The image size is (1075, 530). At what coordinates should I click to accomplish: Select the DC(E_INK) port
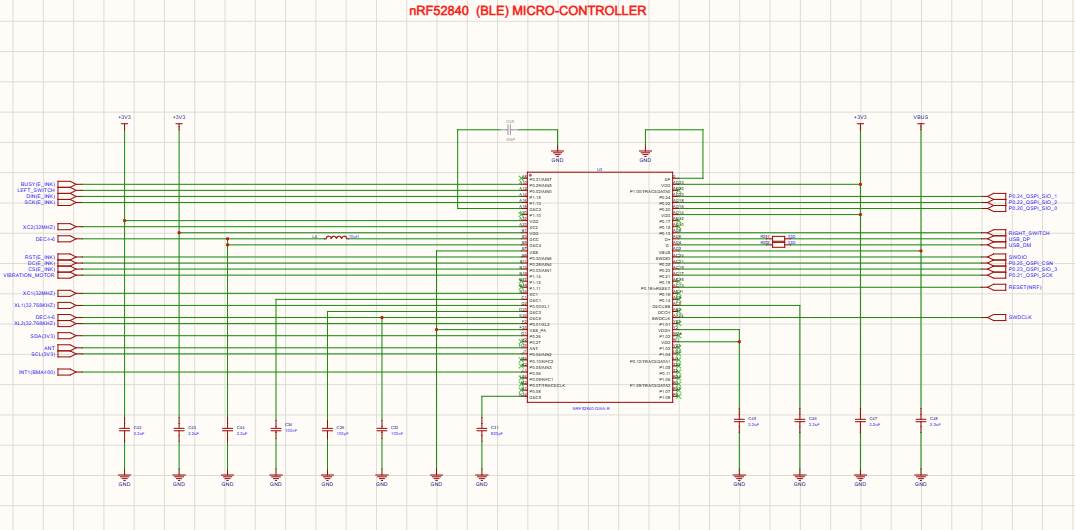pos(67,263)
